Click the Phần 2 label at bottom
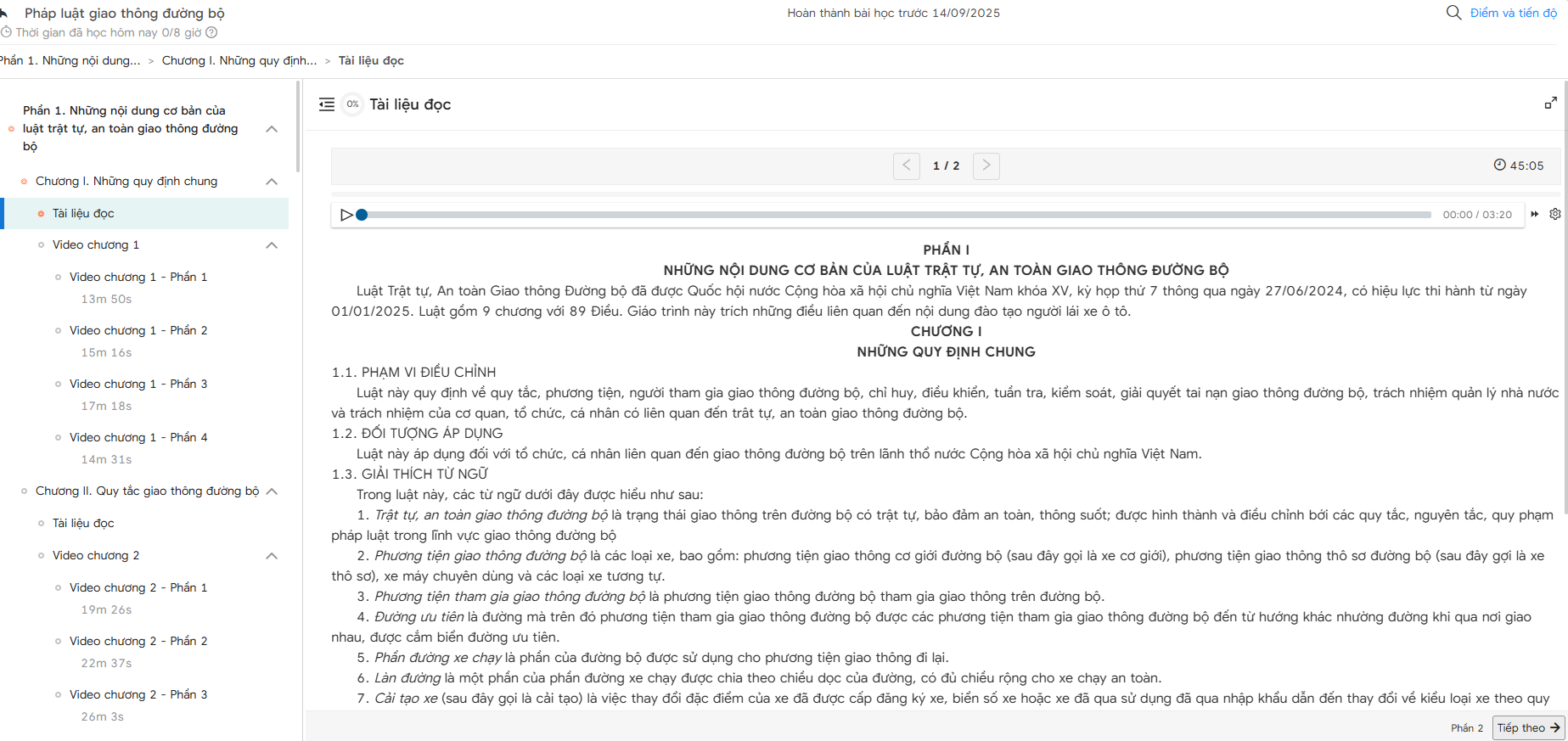 1467,727
